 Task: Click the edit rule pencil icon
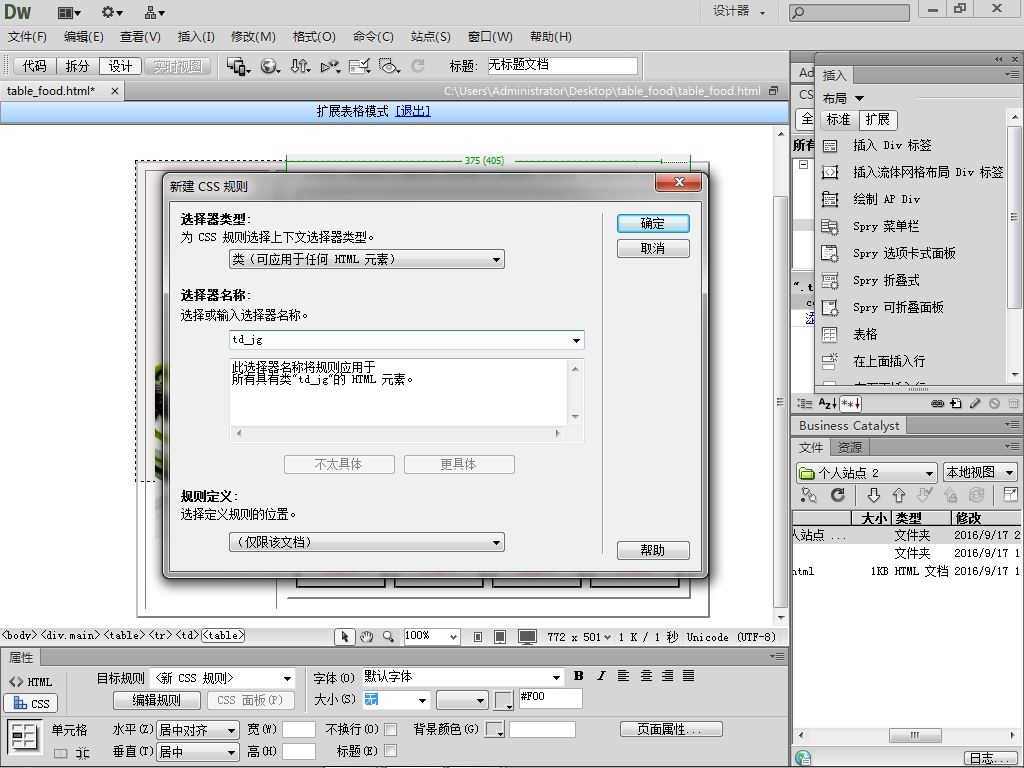[x=975, y=404]
